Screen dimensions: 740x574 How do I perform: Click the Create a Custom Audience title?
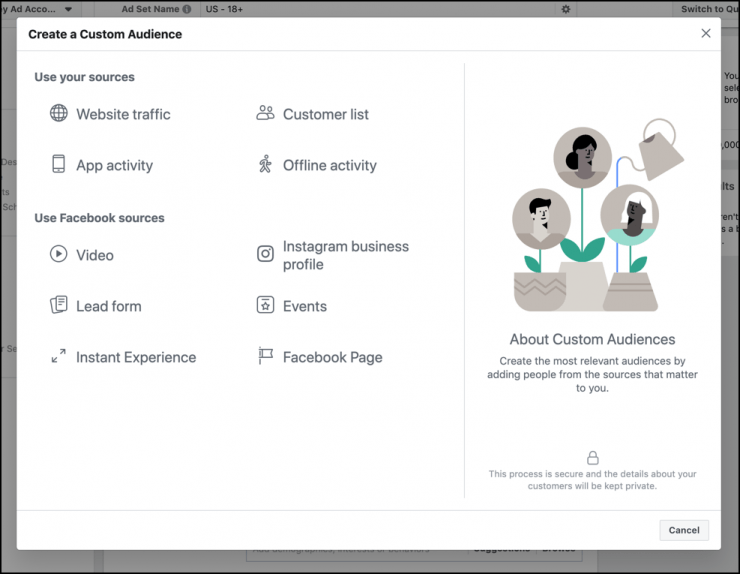(x=105, y=34)
